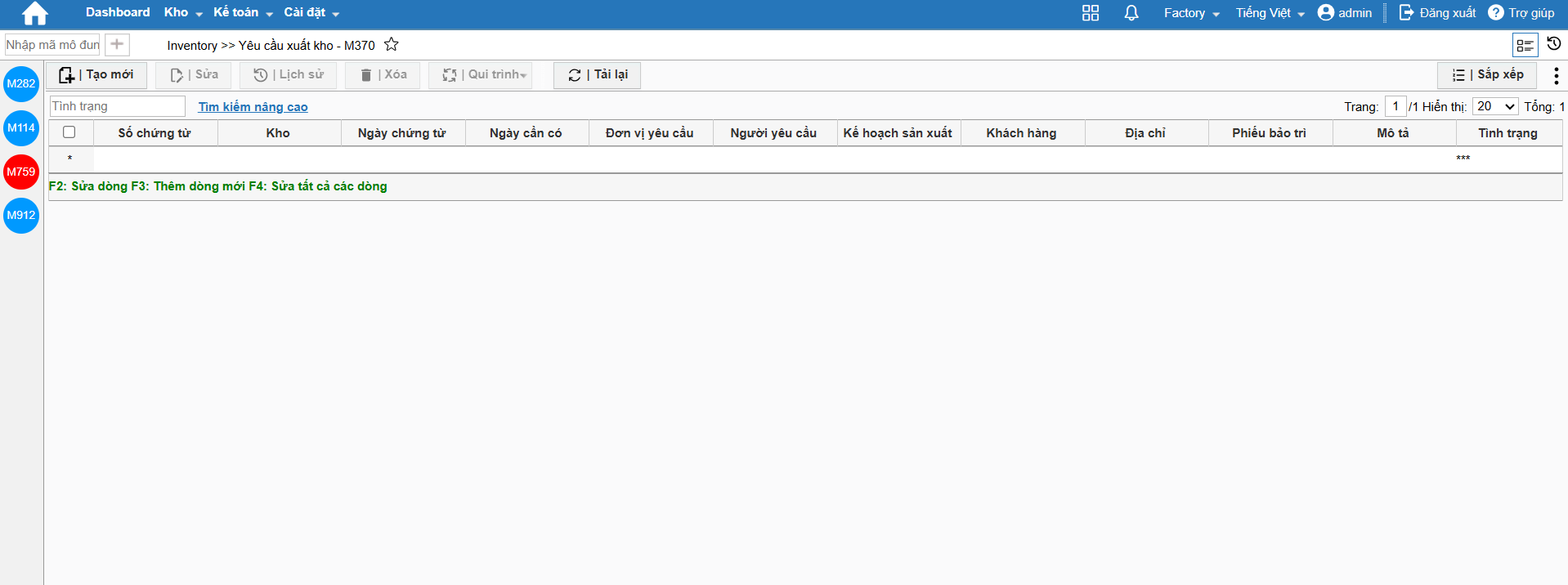This screenshot has width=1568, height=585.
Task: Sort by Mô tả column
Action: (1393, 133)
